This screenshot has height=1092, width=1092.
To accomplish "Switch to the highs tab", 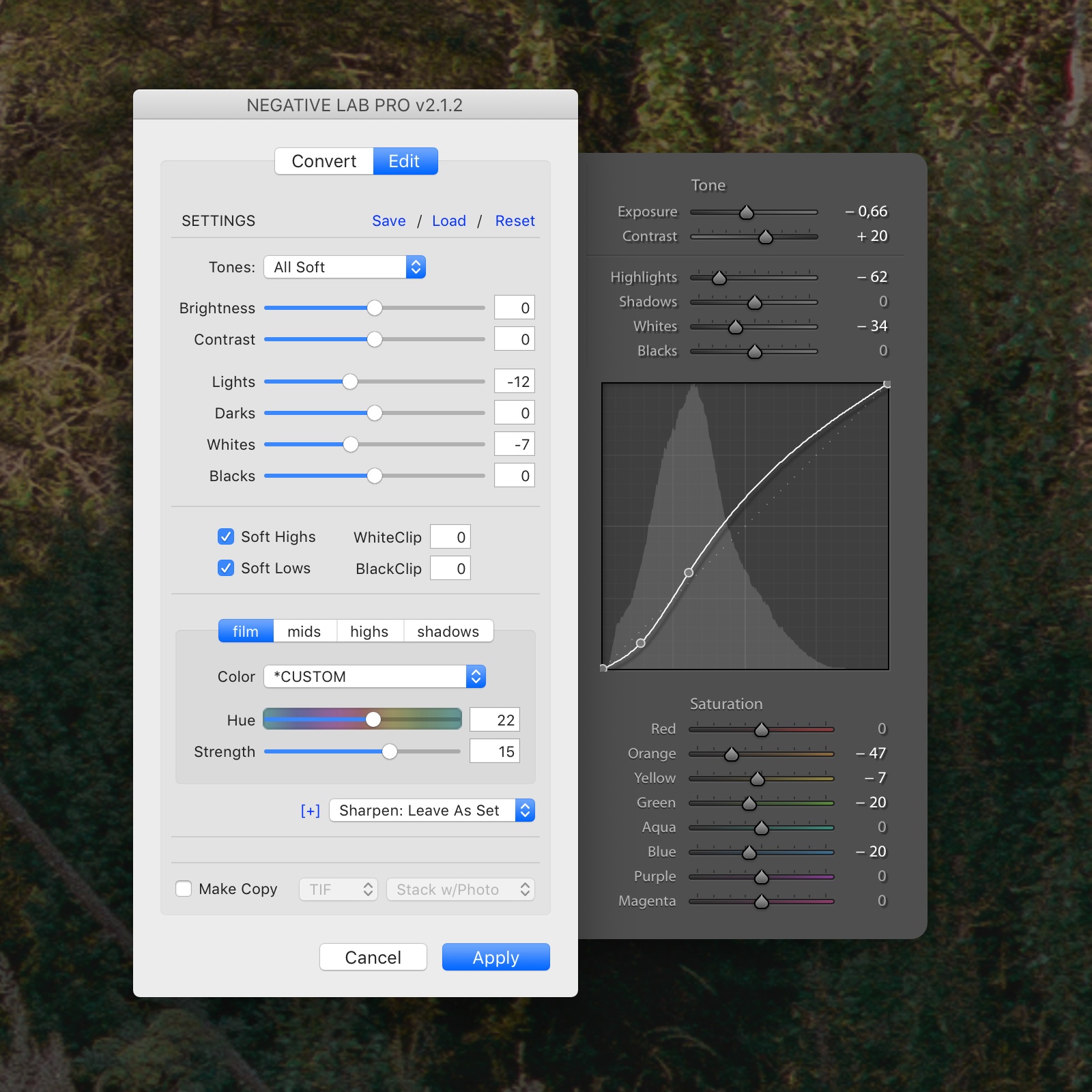I will (369, 631).
